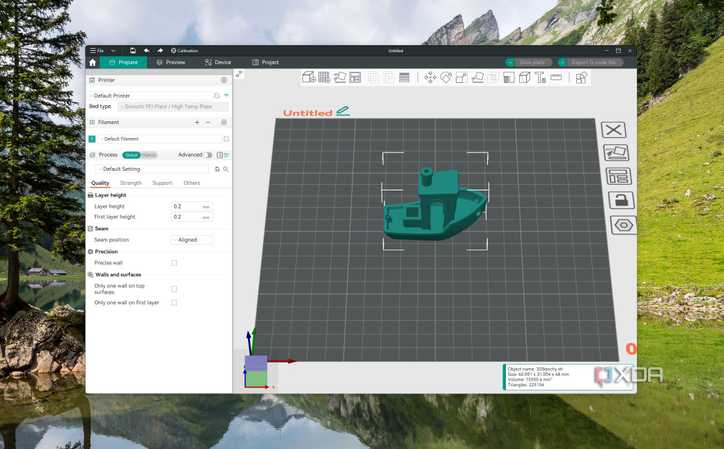Open the Others settings tab
Screen dimensions: 724x449
point(192,183)
